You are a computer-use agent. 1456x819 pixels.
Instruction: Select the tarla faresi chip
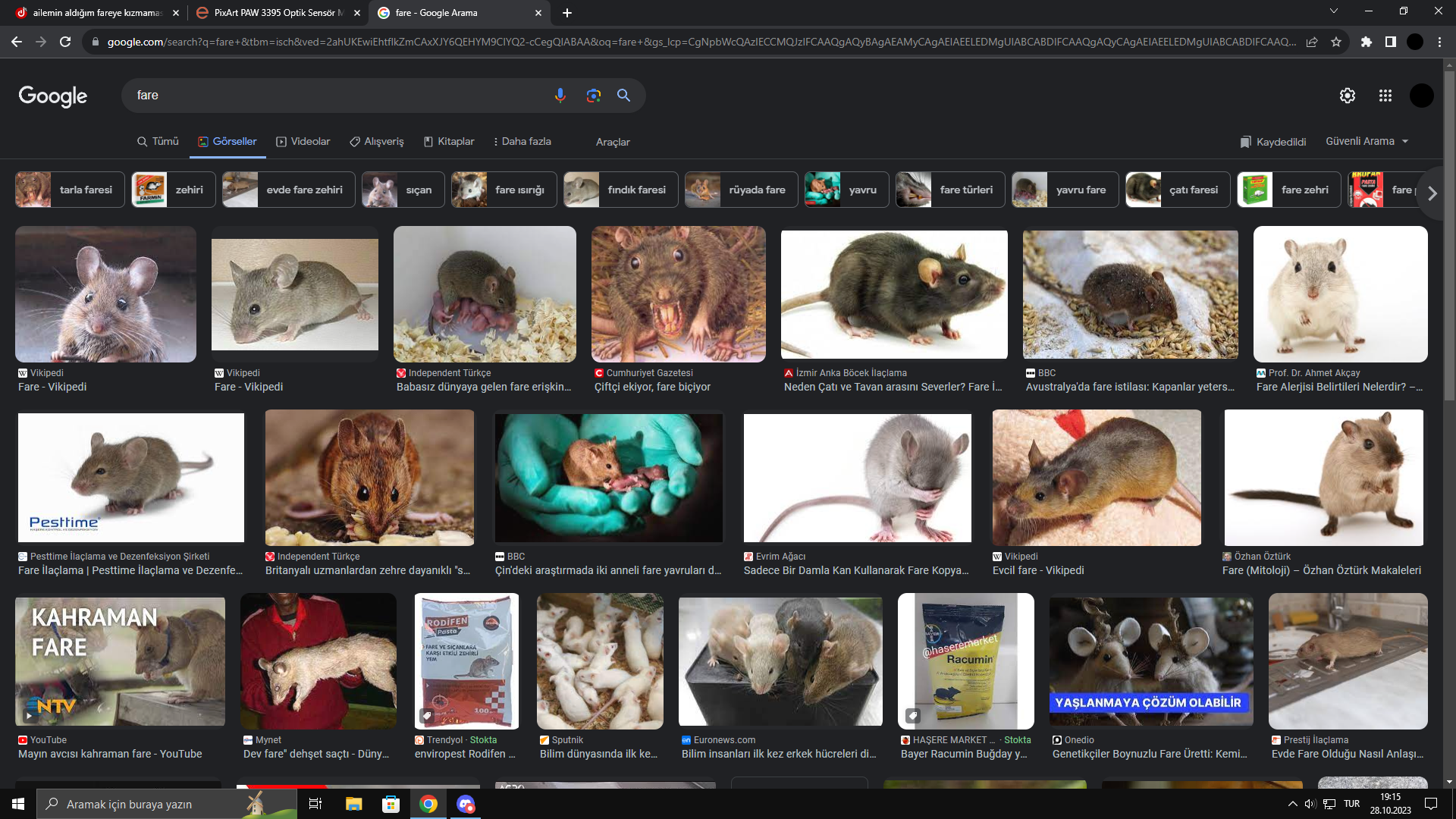(70, 190)
